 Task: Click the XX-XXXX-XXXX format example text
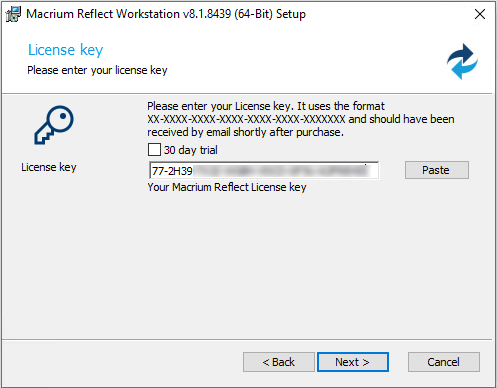(246, 119)
